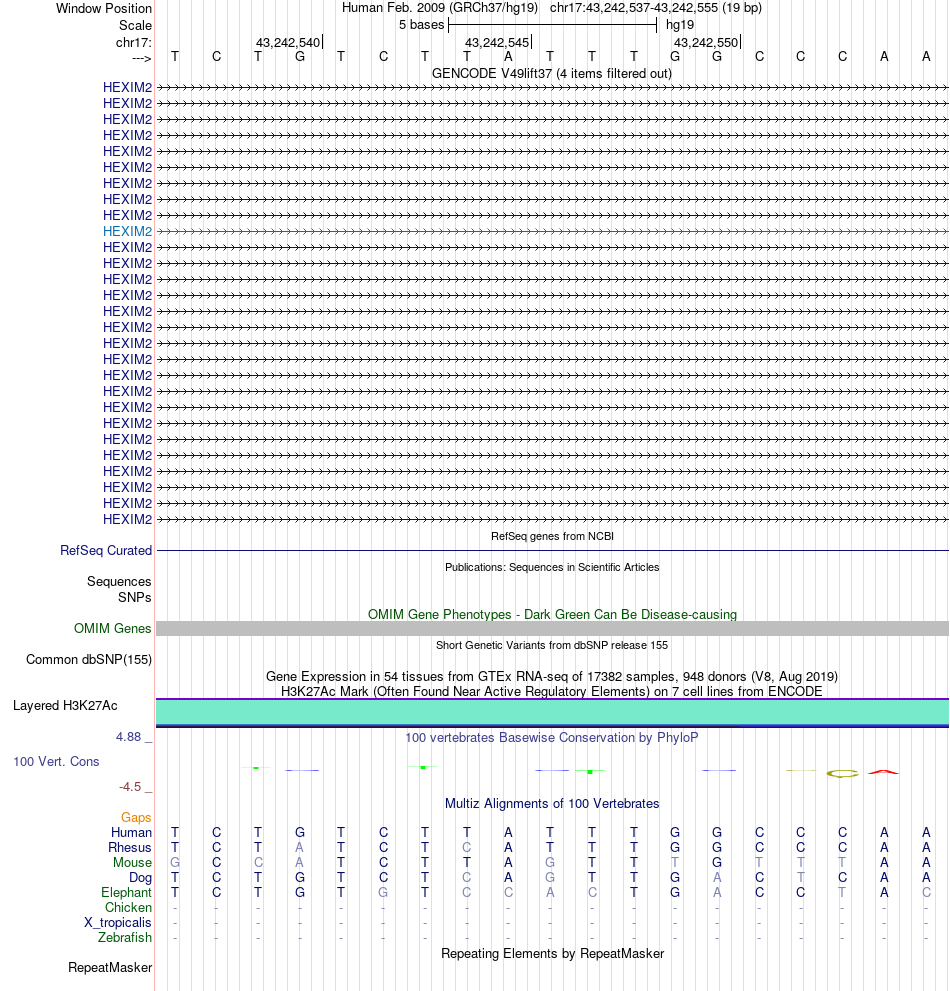This screenshot has height=991, width=950.
Task: Click the SNPs subtrack label
Action: tap(135, 597)
